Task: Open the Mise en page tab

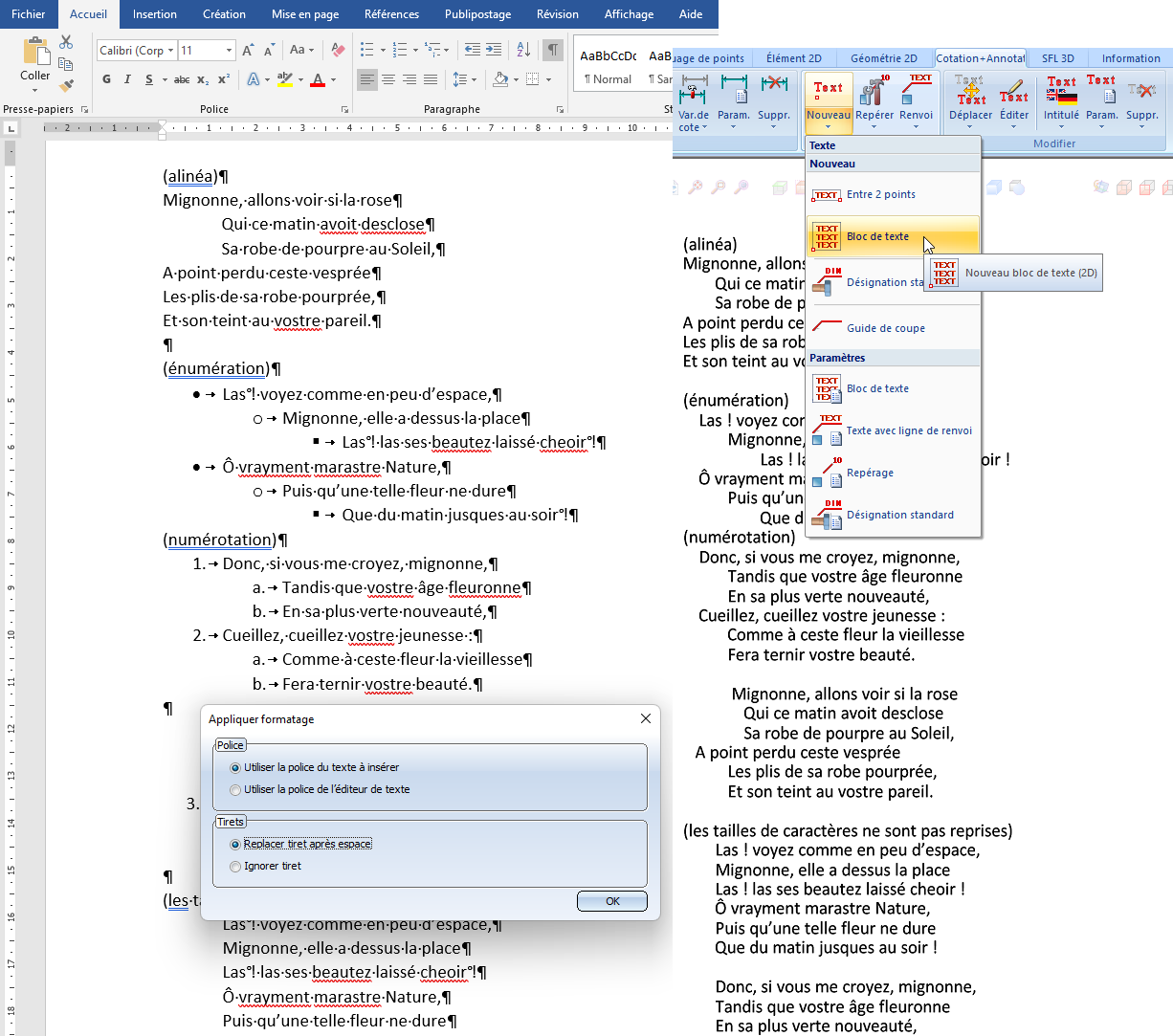Action: (x=305, y=14)
